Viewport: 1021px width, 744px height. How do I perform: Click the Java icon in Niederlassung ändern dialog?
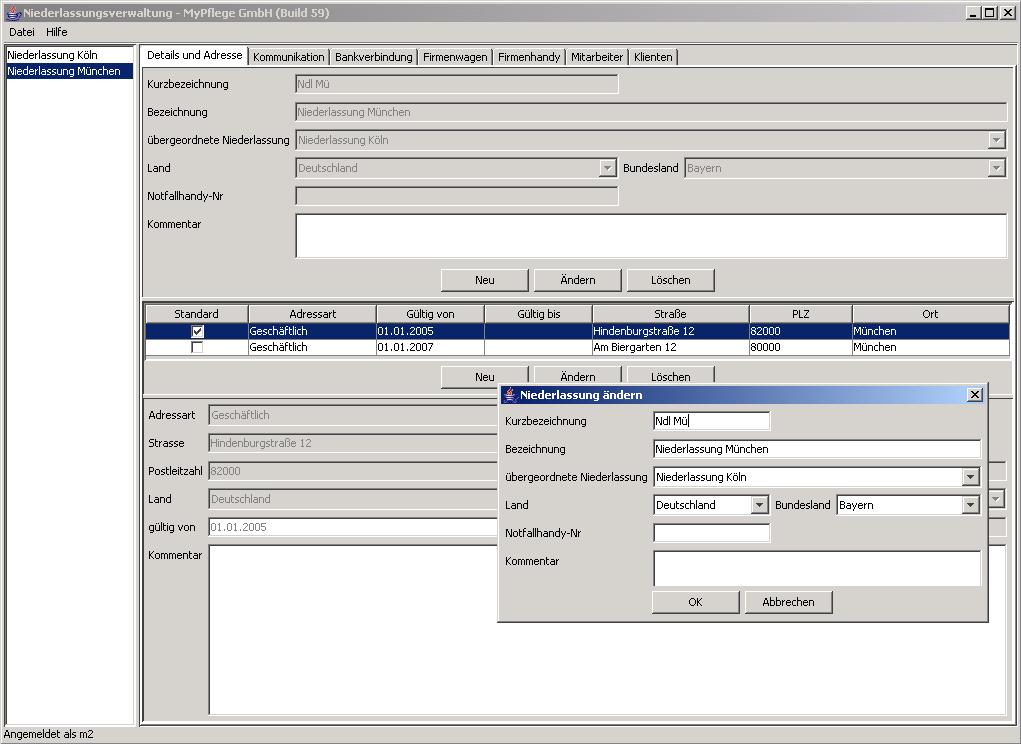point(510,394)
